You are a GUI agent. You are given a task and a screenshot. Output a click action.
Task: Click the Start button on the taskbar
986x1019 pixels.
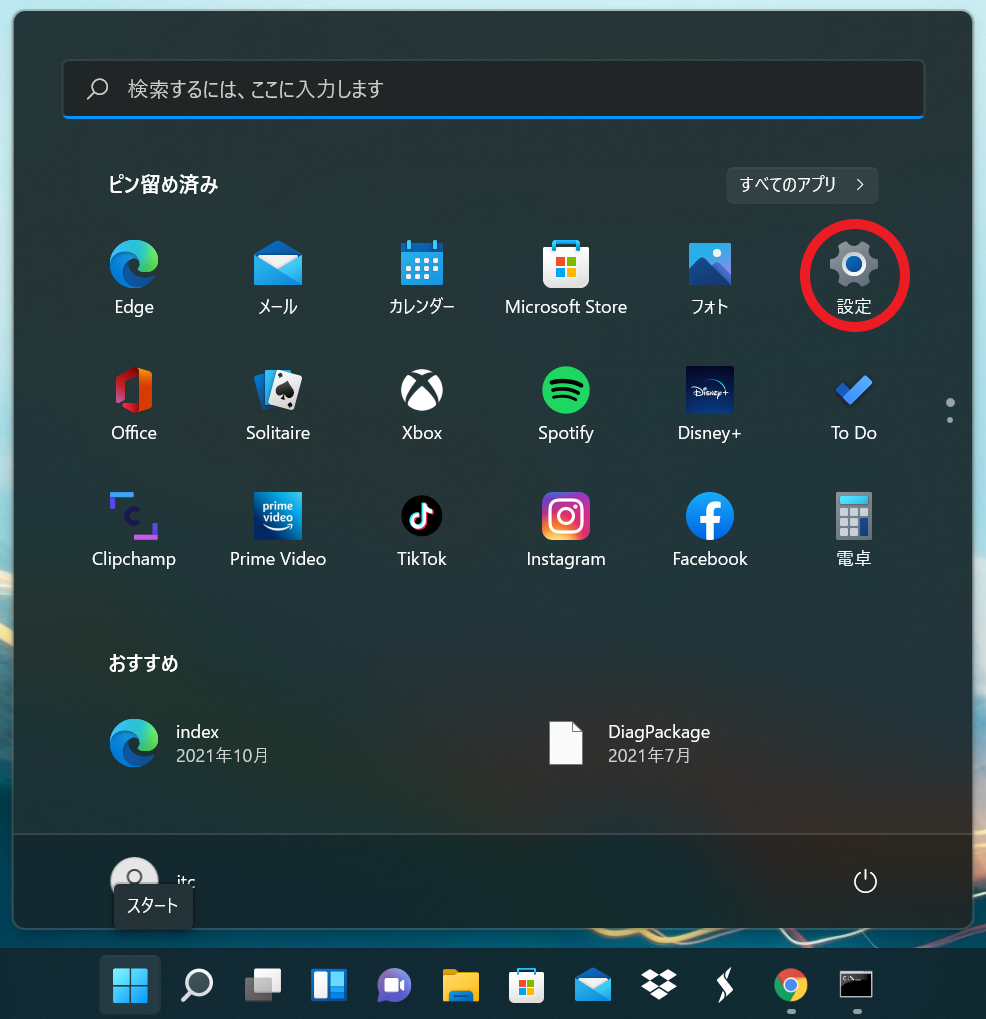pos(130,985)
